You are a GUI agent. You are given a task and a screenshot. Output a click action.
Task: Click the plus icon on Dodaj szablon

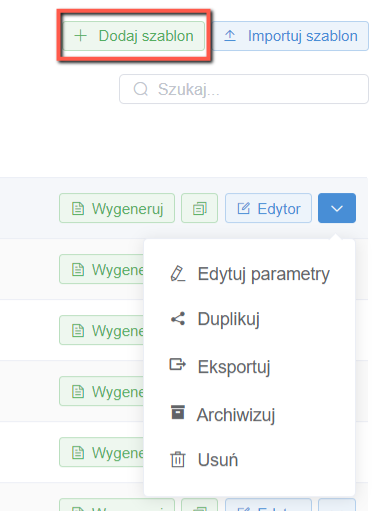coord(80,36)
